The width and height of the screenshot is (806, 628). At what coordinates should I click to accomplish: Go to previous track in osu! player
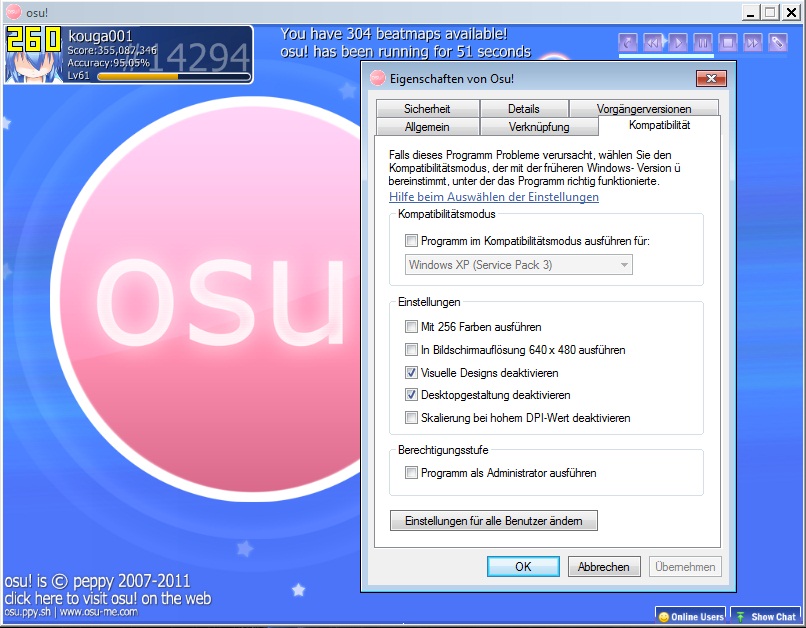tap(653, 42)
